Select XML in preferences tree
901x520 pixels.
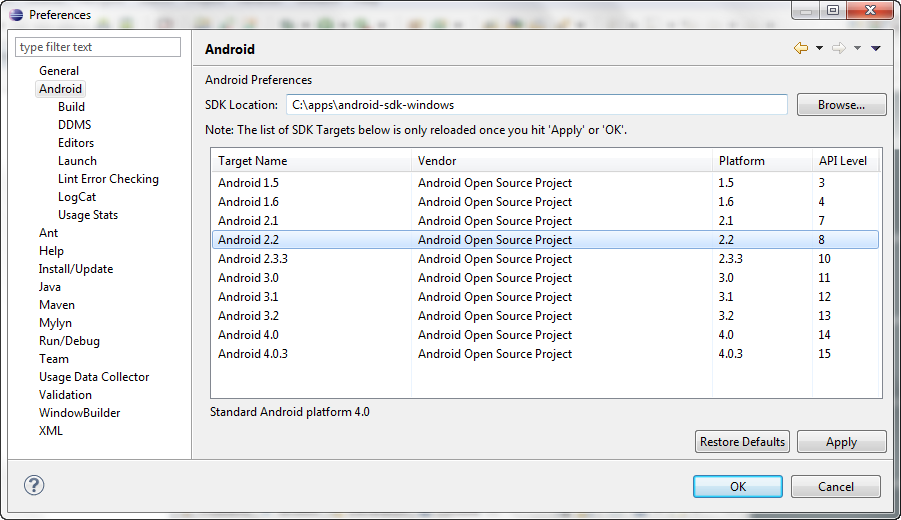coord(51,431)
